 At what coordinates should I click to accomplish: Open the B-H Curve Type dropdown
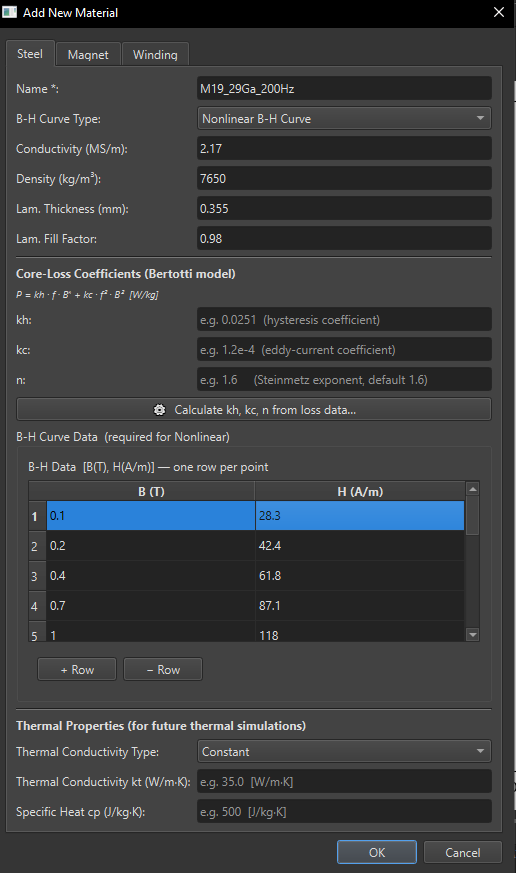click(x=344, y=119)
